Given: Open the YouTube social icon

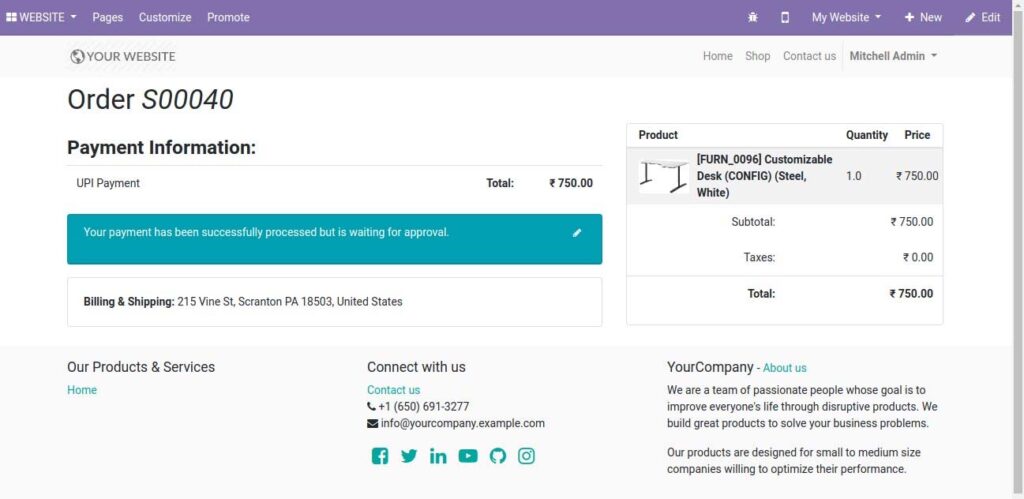Looking at the screenshot, I should tap(468, 456).
